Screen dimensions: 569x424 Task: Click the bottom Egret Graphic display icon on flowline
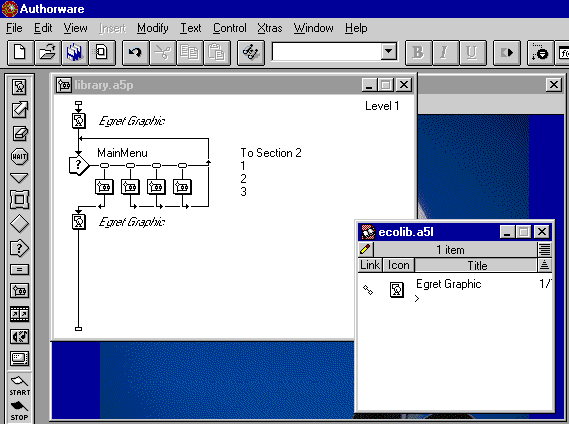click(x=79, y=221)
